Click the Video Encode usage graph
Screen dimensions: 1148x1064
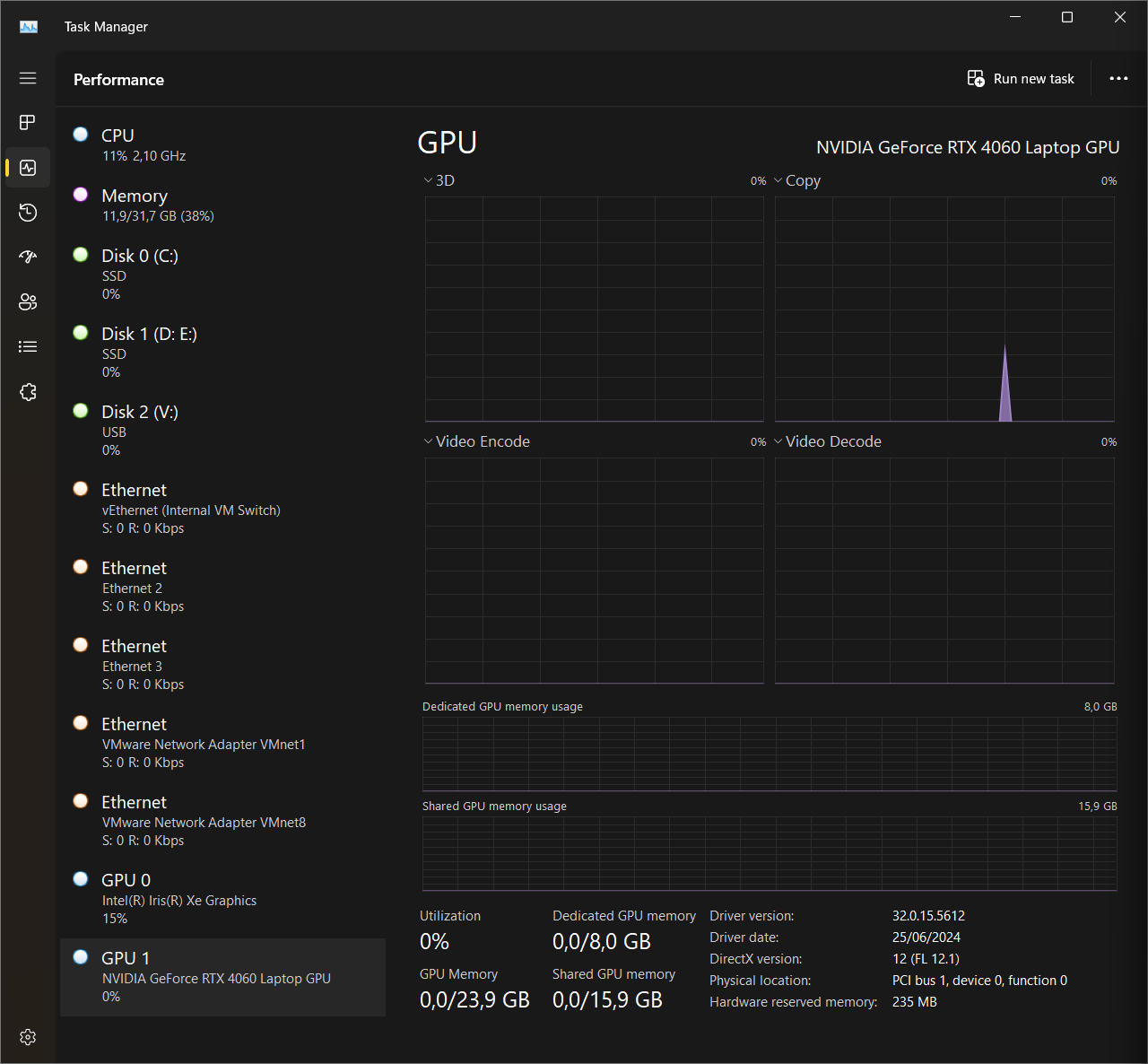594,571
